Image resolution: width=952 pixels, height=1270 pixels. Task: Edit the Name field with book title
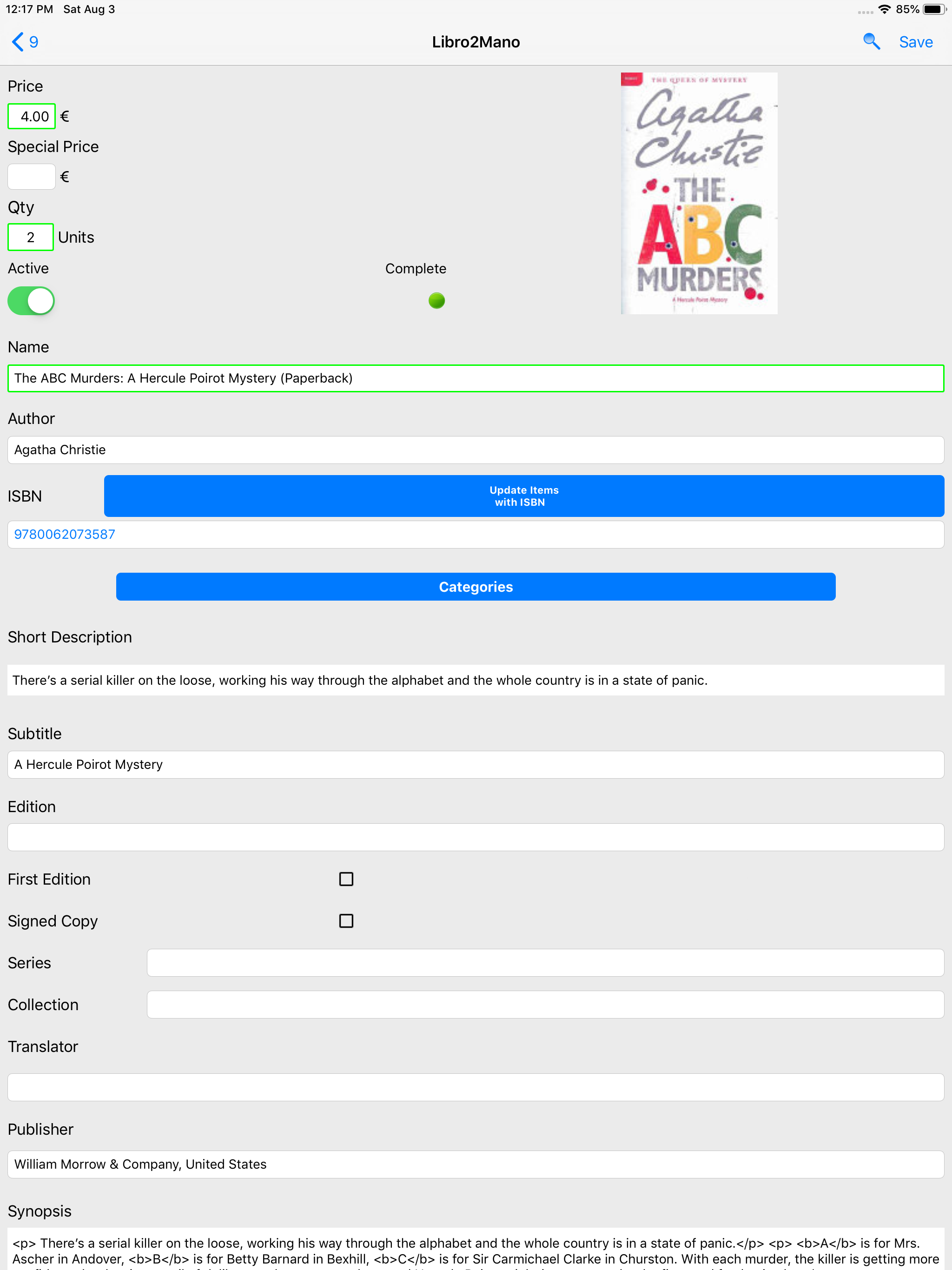click(476, 378)
